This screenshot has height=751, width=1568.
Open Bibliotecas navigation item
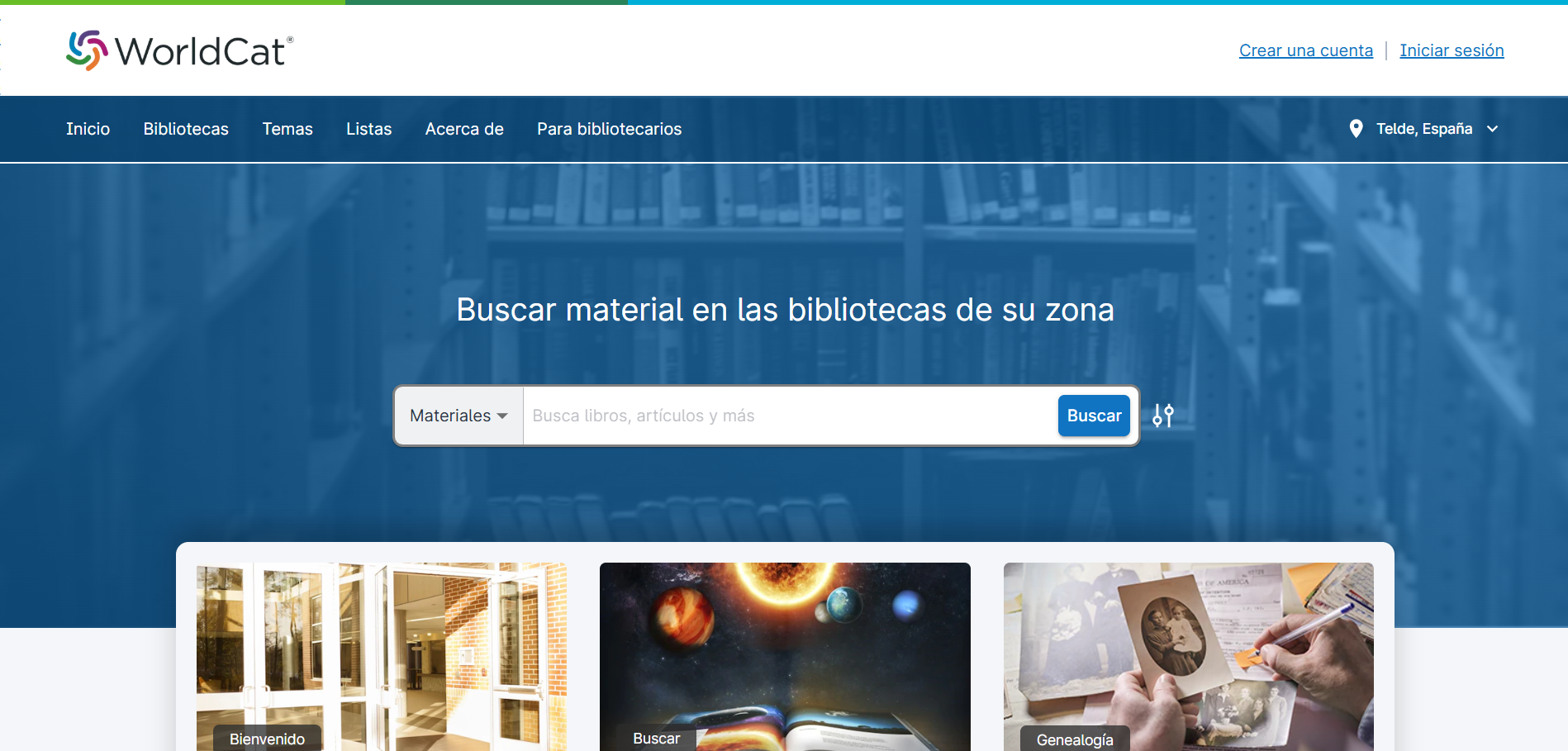pos(186,129)
